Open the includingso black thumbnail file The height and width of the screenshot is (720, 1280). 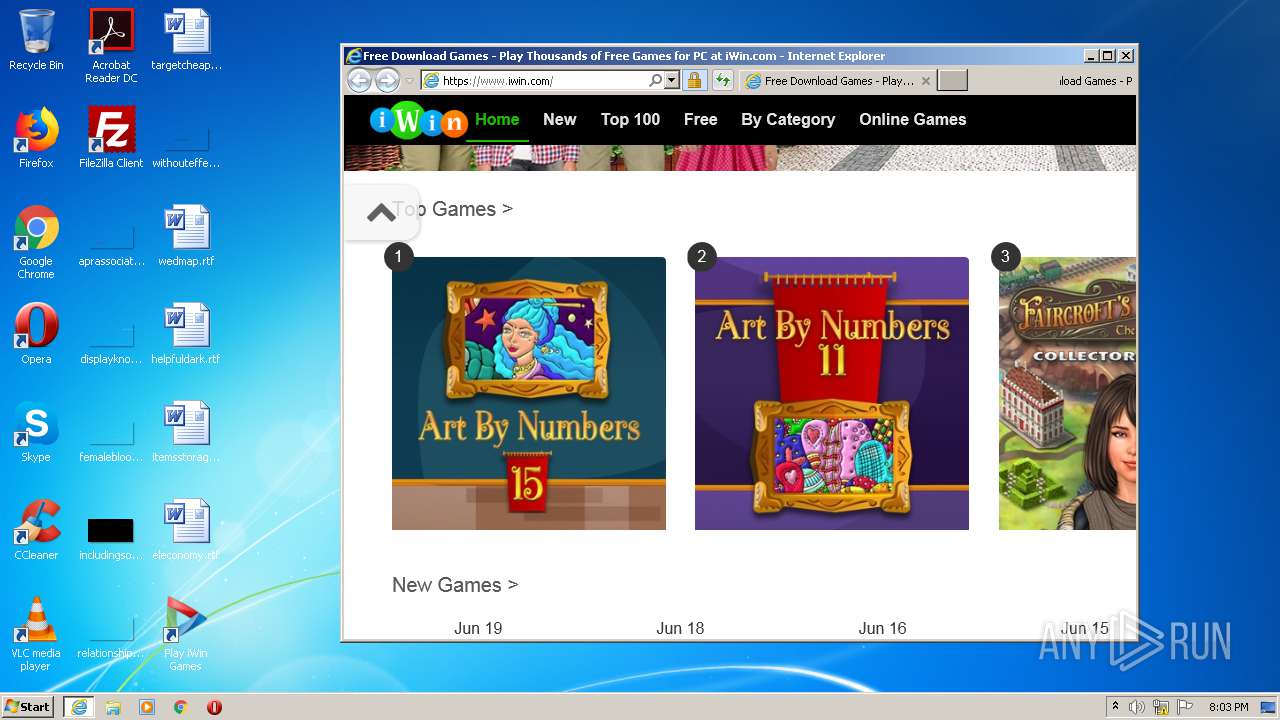click(x=111, y=538)
